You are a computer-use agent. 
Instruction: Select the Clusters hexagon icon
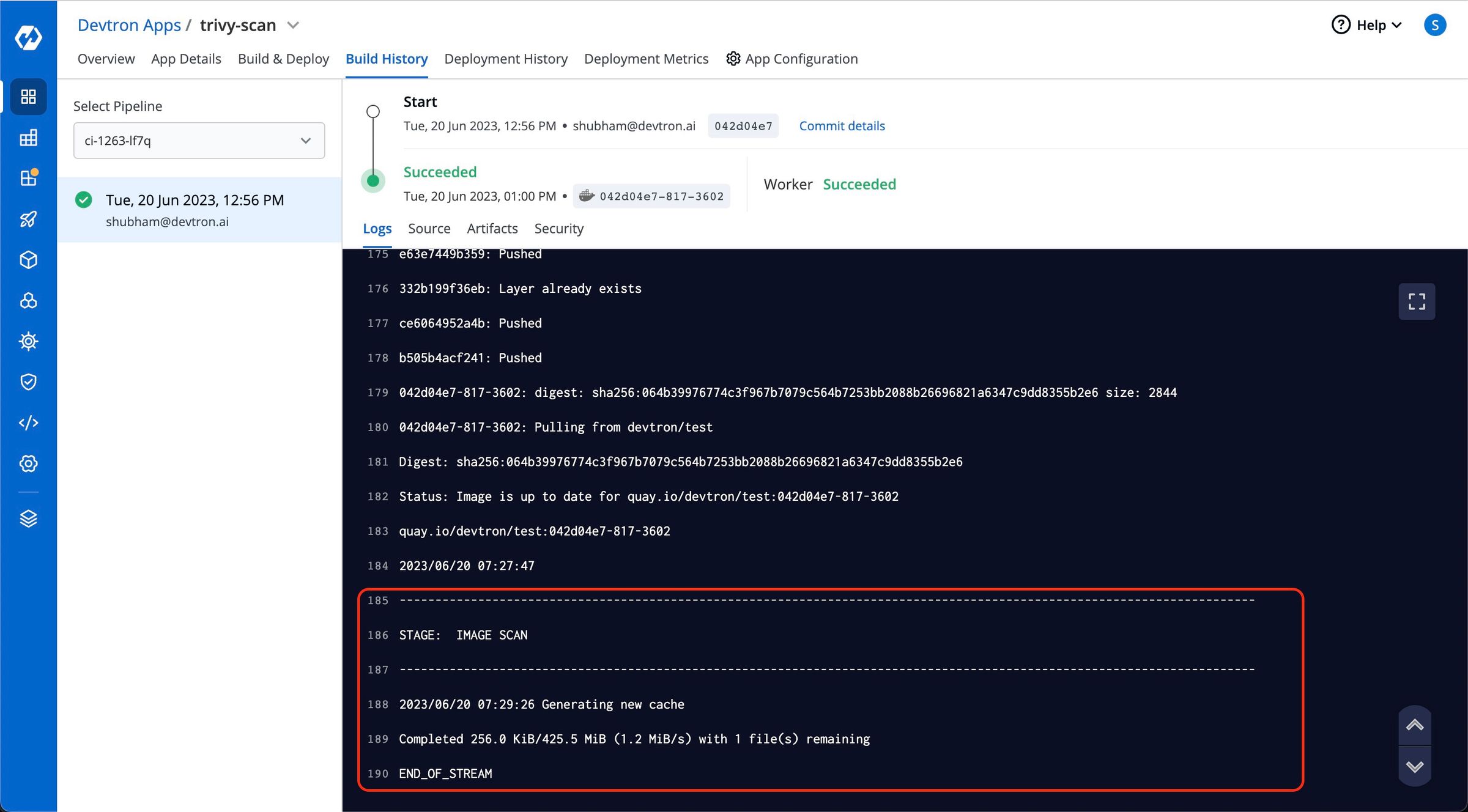[28, 300]
